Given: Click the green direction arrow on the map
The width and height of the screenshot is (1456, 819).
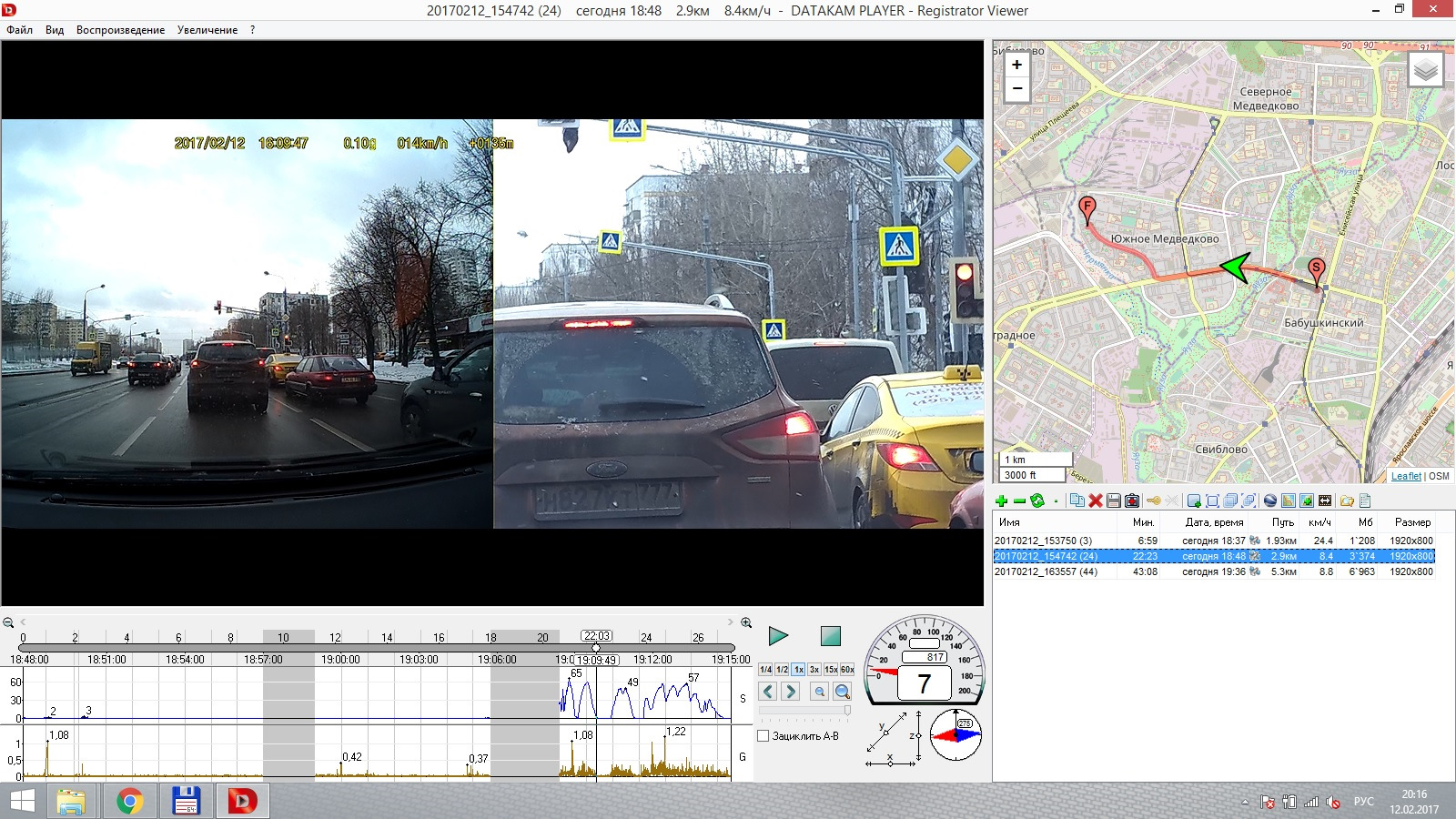Looking at the screenshot, I should 1234,268.
